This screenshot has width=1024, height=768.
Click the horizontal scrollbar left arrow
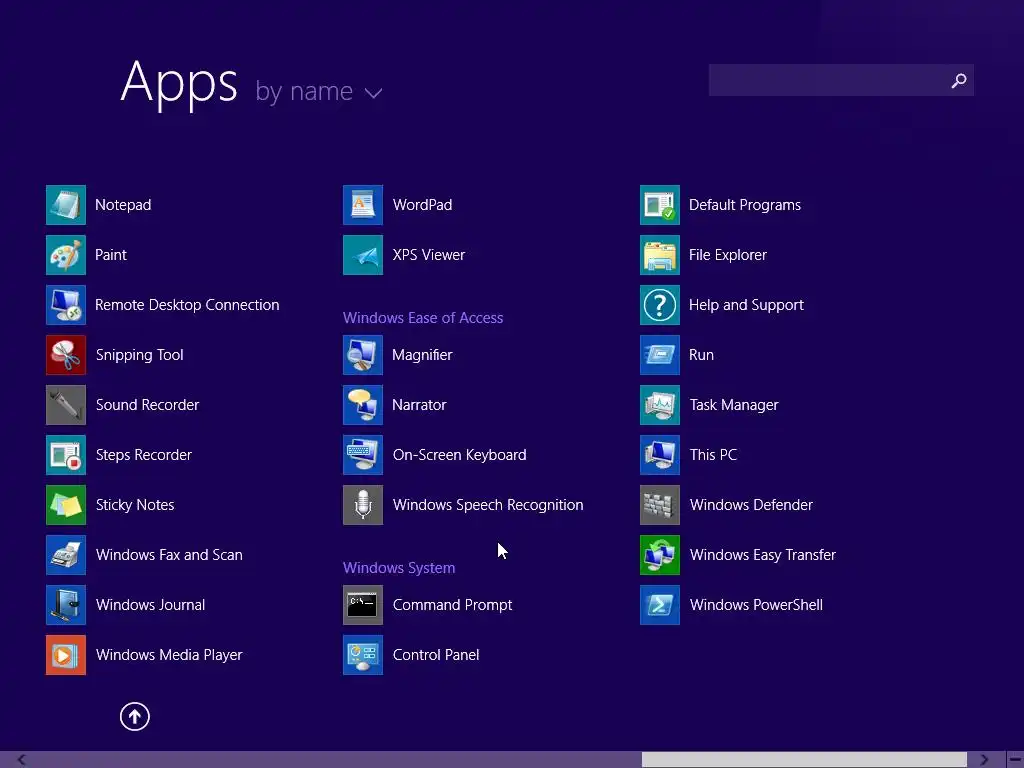pos(22,760)
